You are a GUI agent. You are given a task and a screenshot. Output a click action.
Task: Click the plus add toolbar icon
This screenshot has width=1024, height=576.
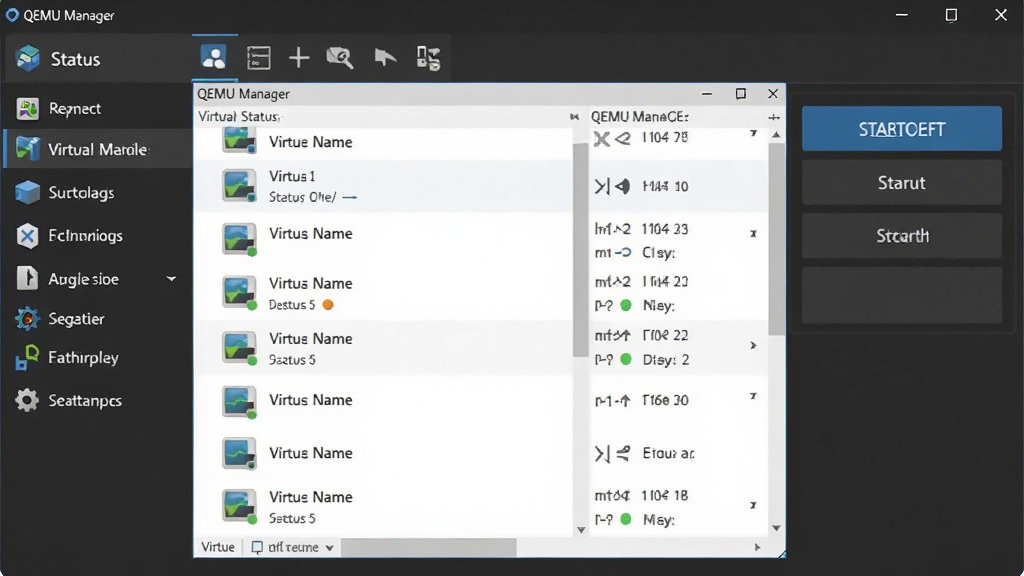(x=299, y=58)
